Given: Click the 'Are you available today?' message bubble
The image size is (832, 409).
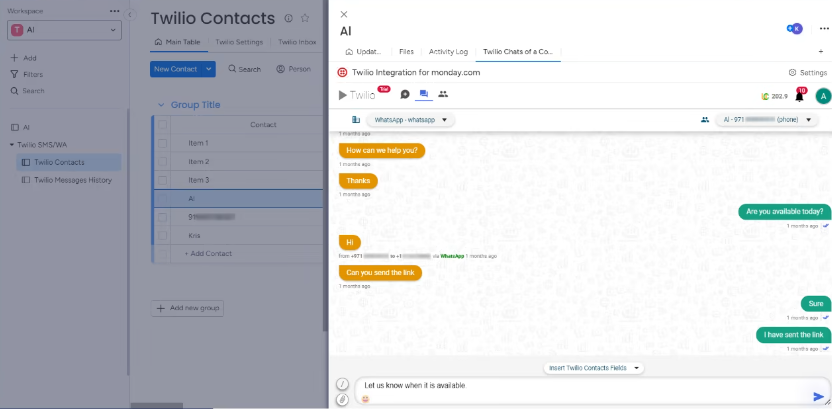Looking at the screenshot, I should coord(784,211).
